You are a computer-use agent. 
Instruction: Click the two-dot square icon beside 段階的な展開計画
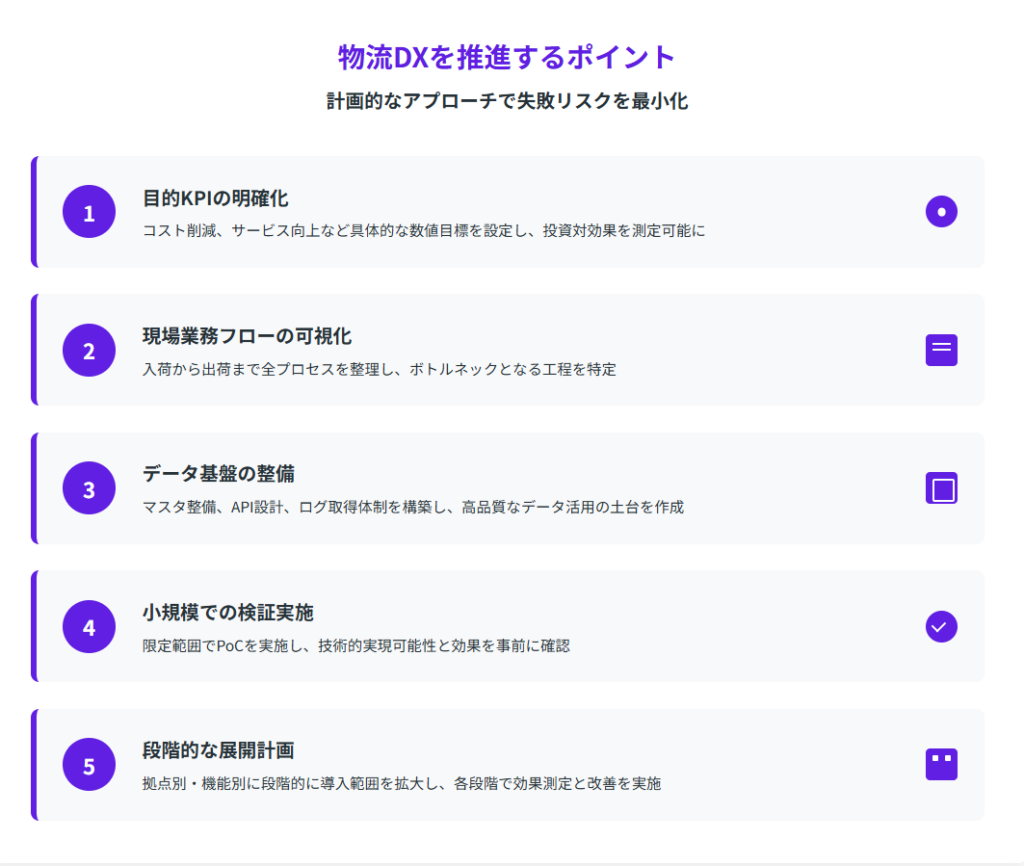[x=941, y=764]
